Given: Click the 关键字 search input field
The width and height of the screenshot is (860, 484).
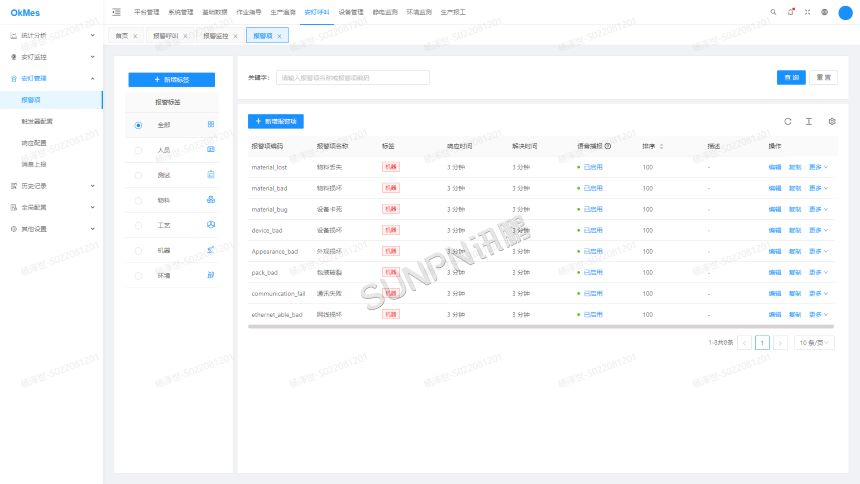Looking at the screenshot, I should click(352, 77).
